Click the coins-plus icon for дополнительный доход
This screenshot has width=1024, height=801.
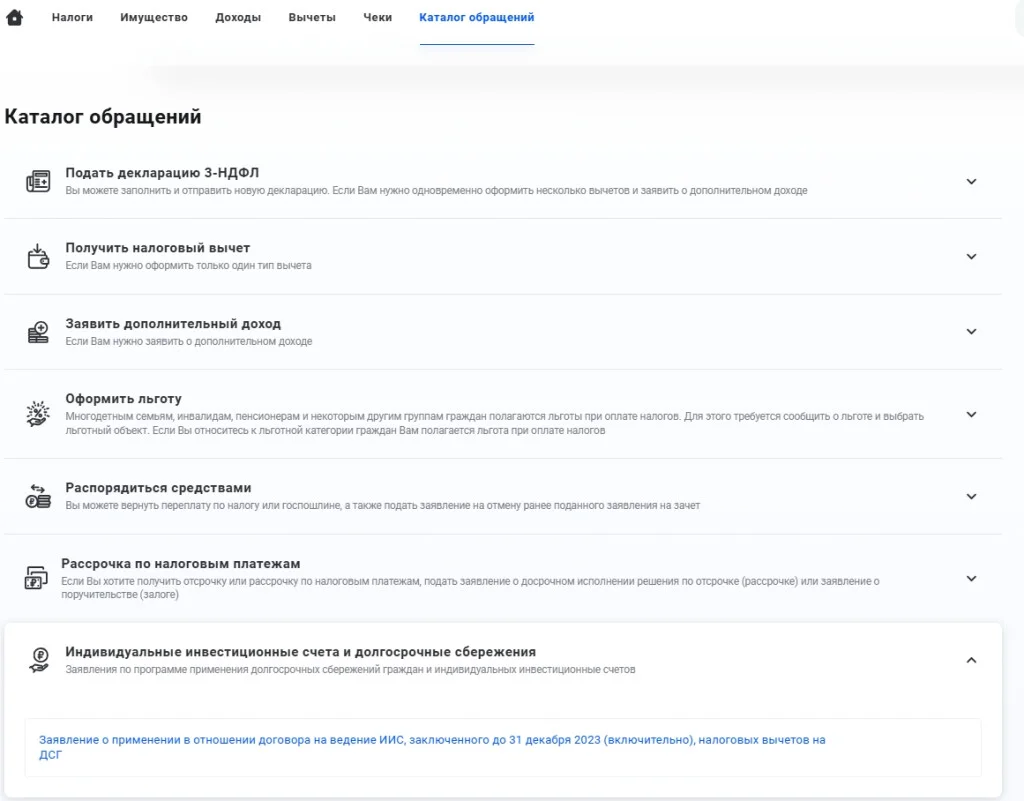point(38,332)
